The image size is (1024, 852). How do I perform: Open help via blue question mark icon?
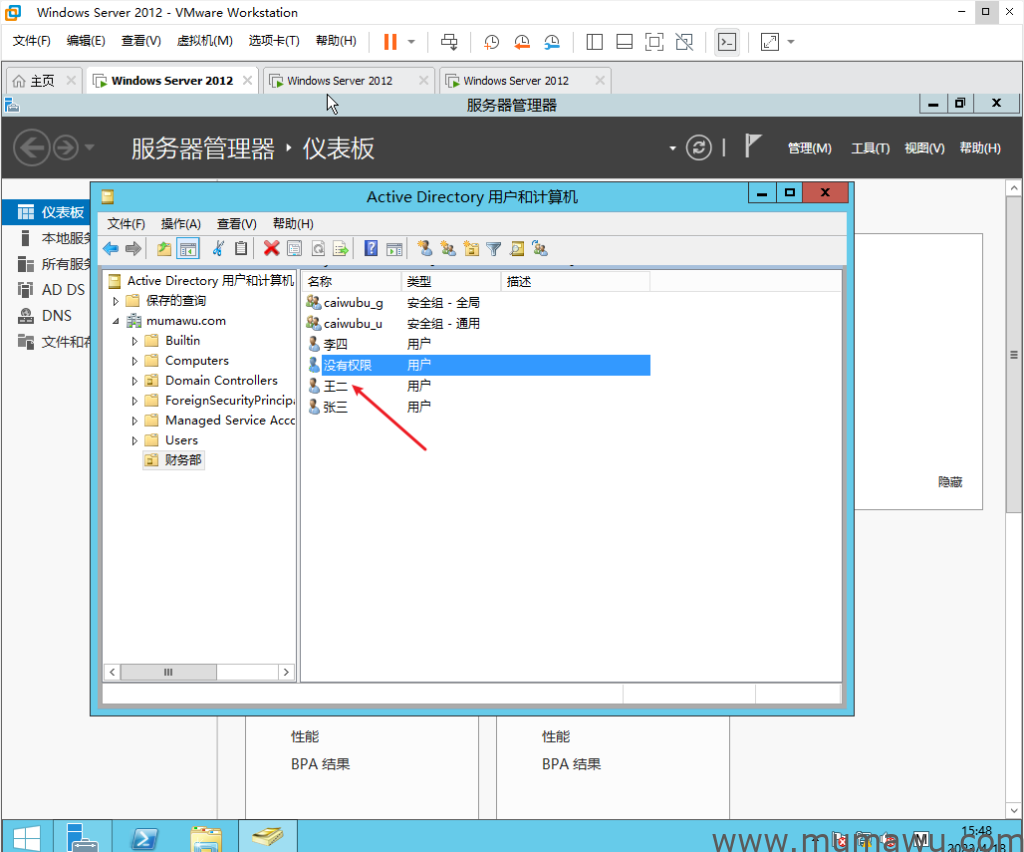[371, 249]
